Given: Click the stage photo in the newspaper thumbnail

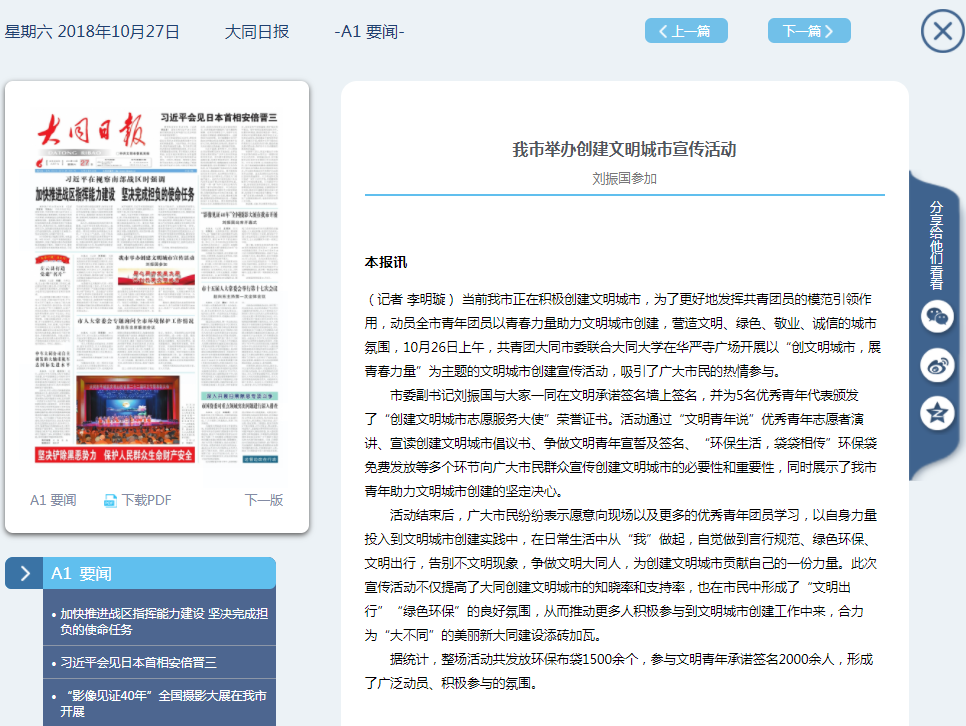Looking at the screenshot, I should point(128,410).
